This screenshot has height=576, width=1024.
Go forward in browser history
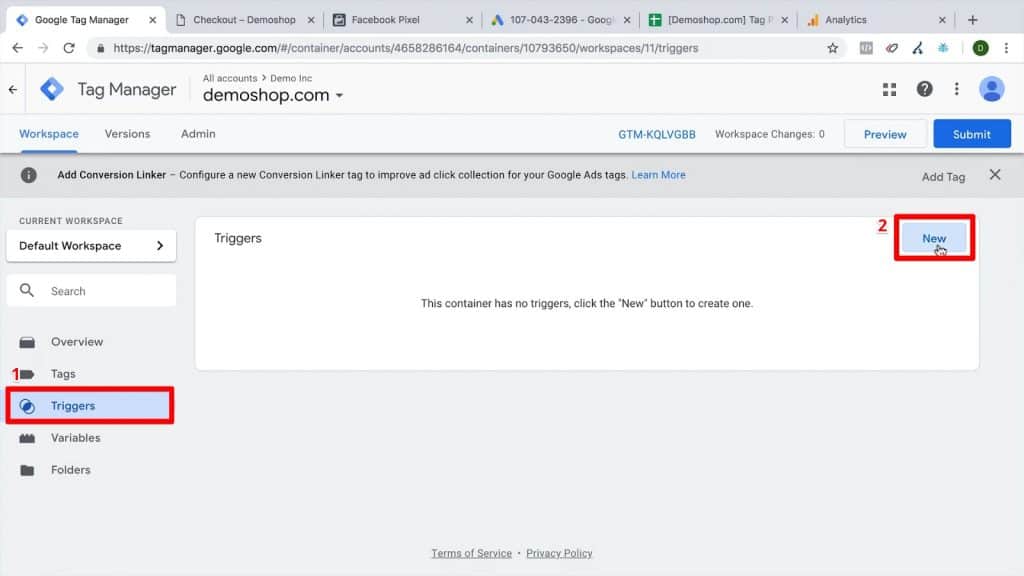pos(43,48)
